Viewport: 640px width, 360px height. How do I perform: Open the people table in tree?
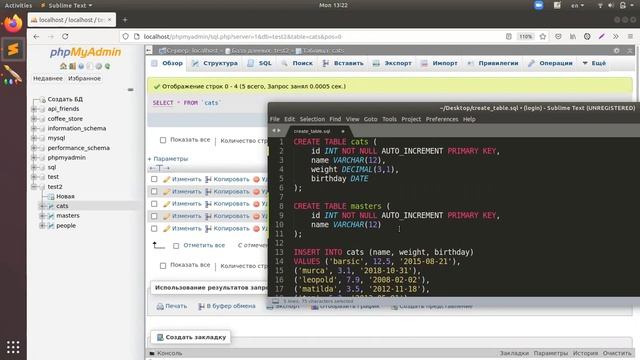pyautogui.click(x=66, y=225)
